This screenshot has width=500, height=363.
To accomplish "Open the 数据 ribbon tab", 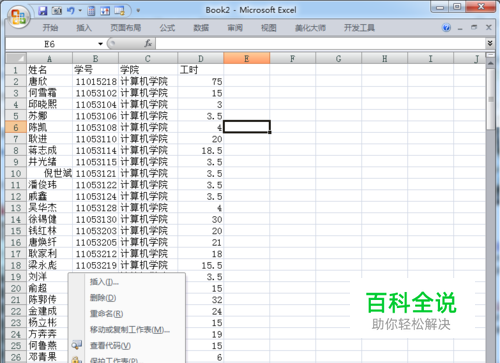I will tap(201, 28).
